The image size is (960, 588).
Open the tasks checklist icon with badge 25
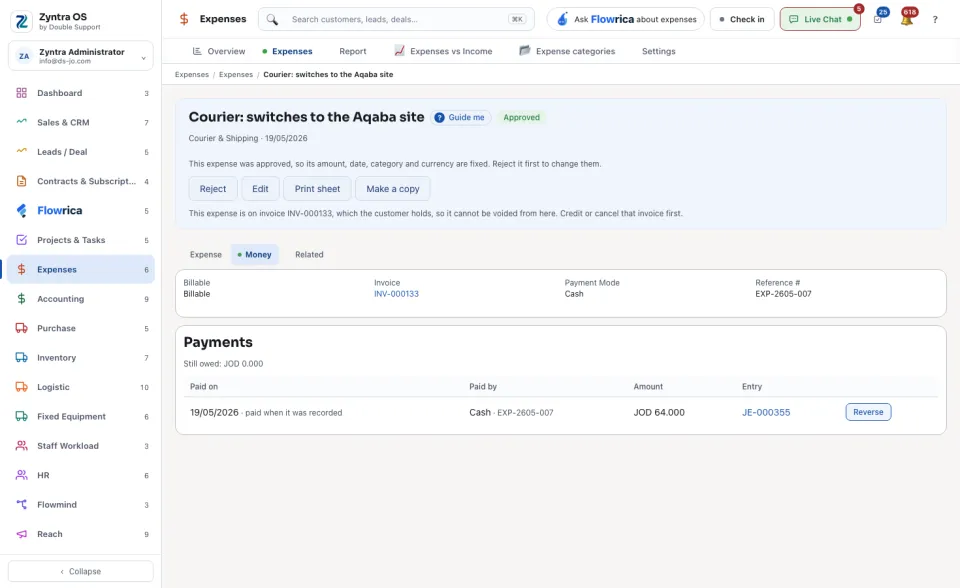878,20
